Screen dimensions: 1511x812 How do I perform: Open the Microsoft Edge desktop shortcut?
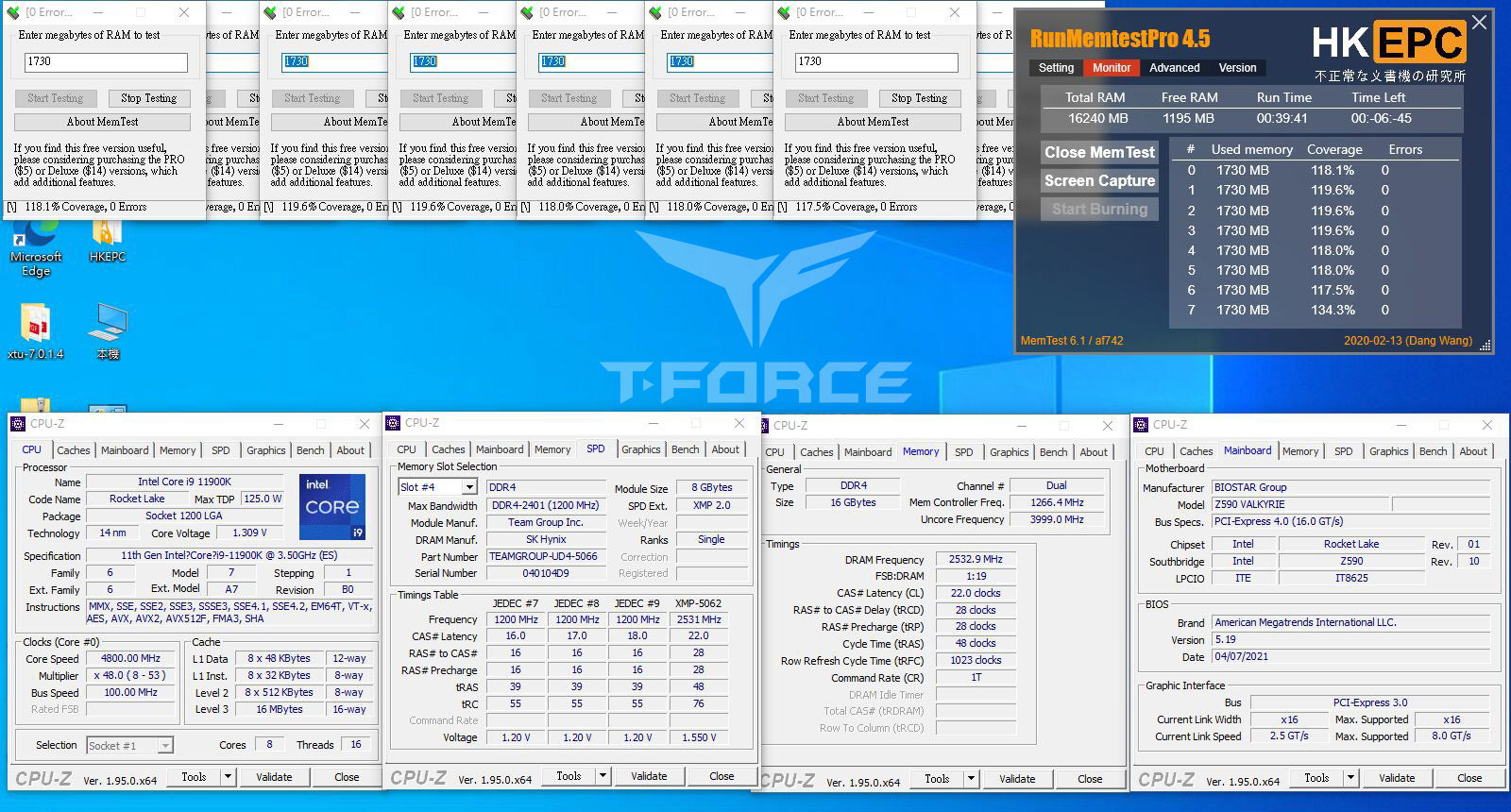(35, 247)
